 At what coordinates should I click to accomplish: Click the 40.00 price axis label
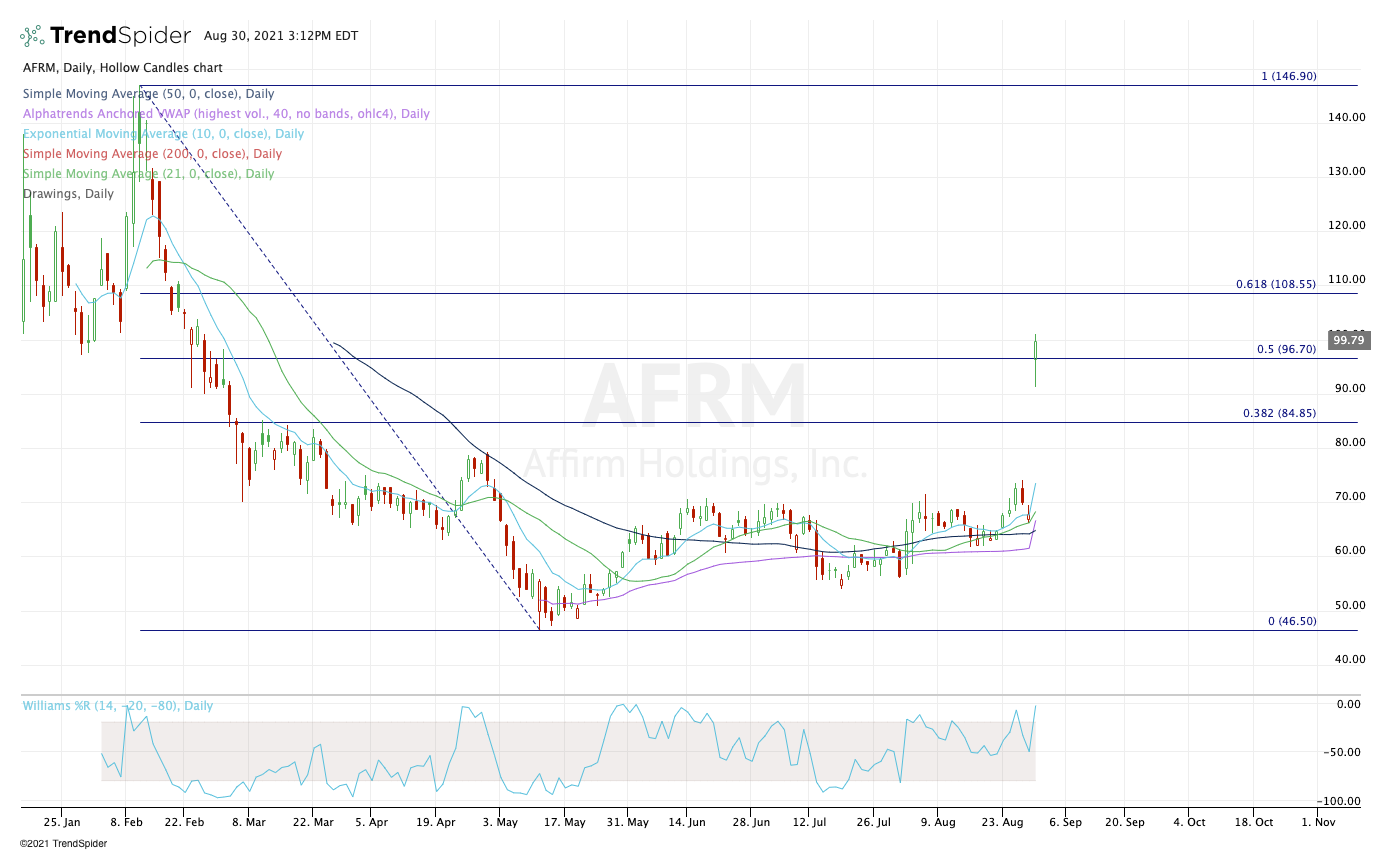1349,659
